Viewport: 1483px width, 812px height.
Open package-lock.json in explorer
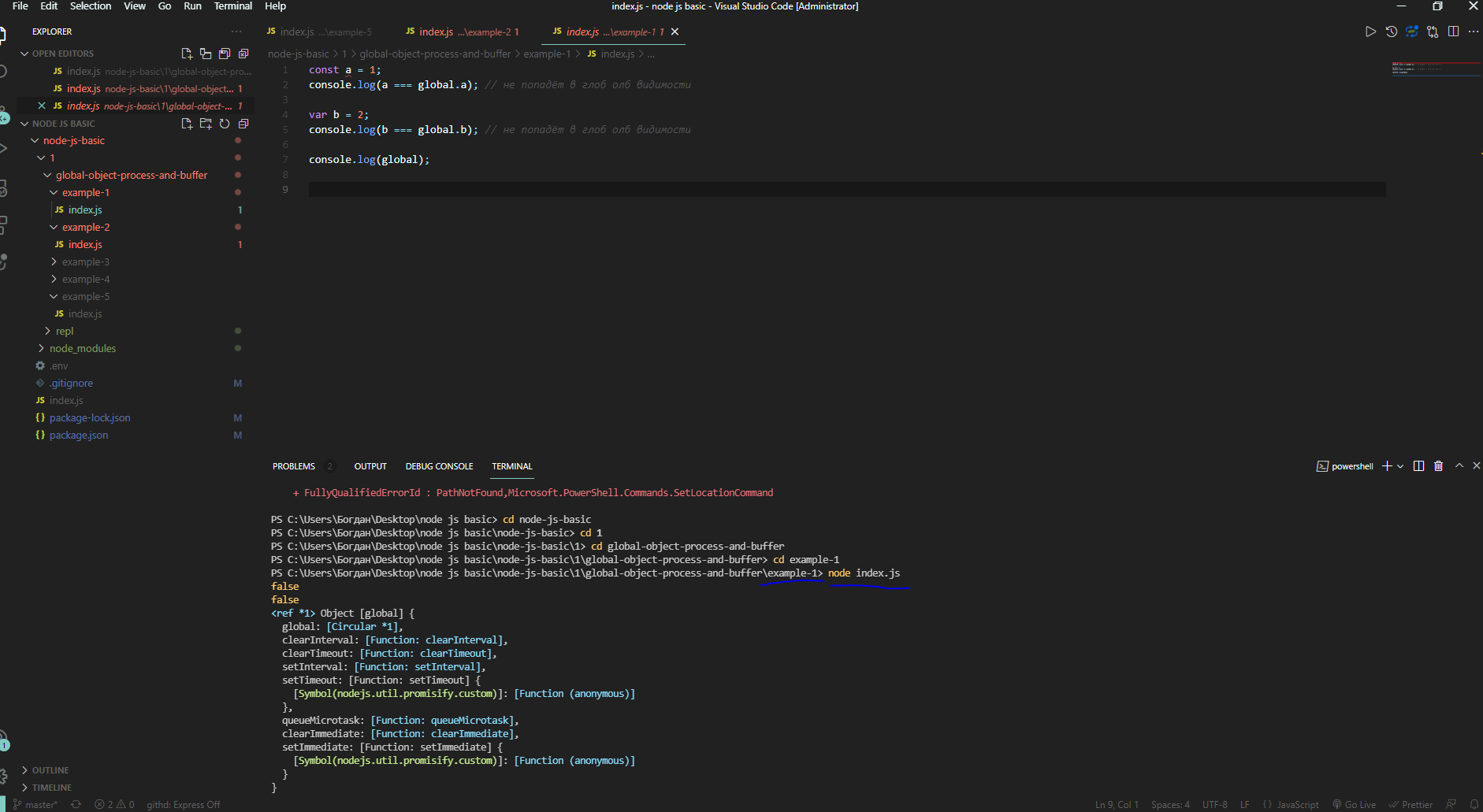(x=89, y=417)
